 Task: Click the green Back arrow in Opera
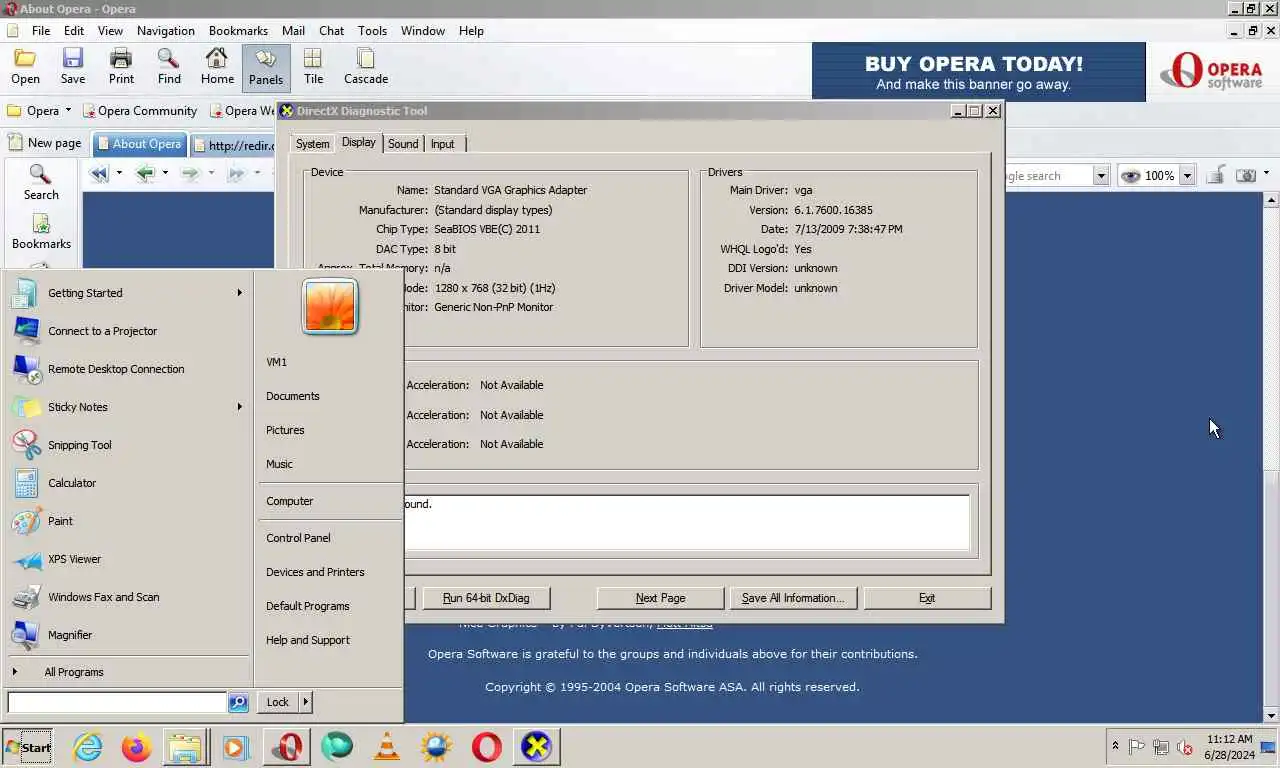click(146, 174)
